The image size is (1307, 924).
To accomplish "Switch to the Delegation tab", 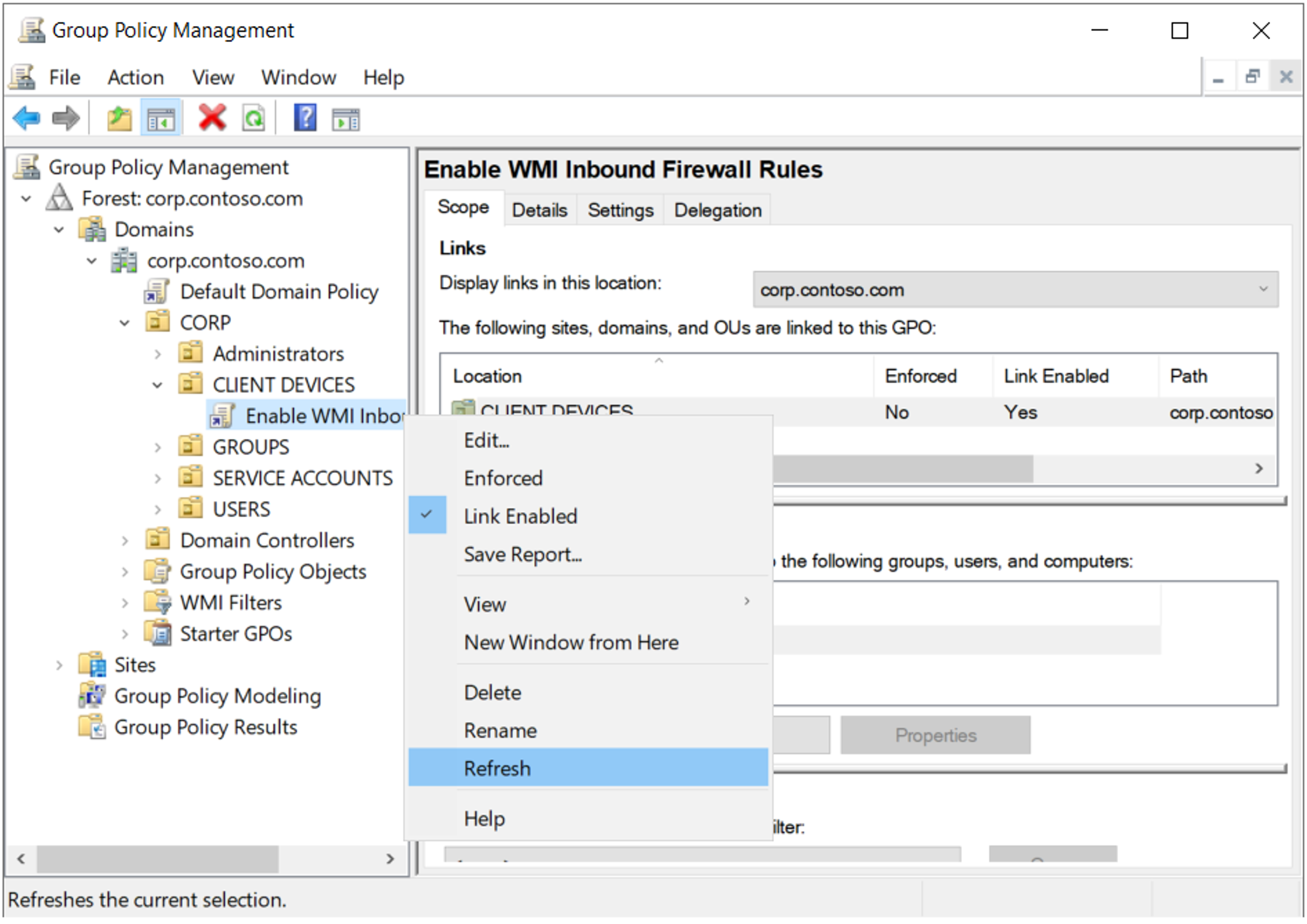I will point(718,210).
